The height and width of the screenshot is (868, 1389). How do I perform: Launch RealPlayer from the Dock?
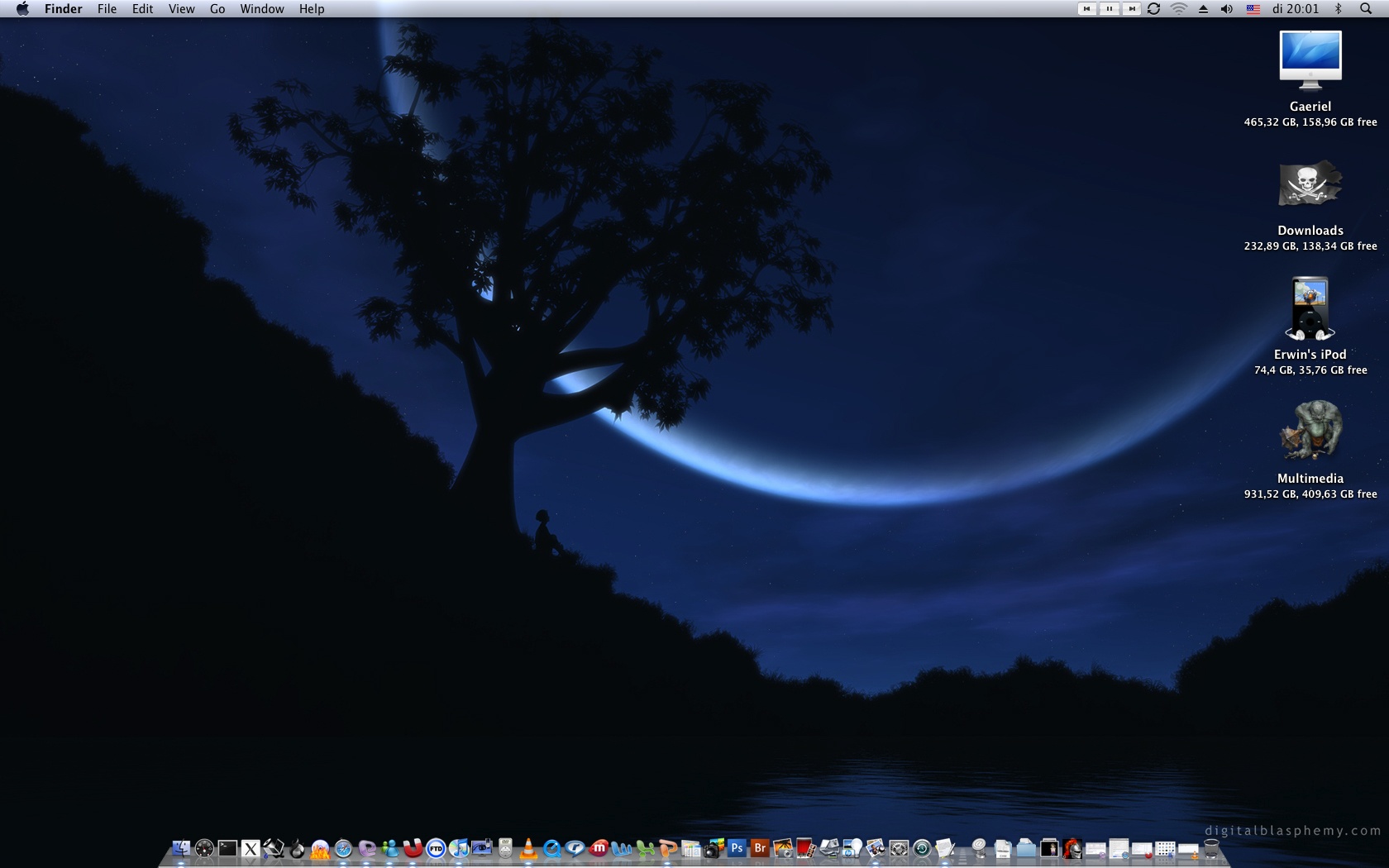(x=575, y=848)
